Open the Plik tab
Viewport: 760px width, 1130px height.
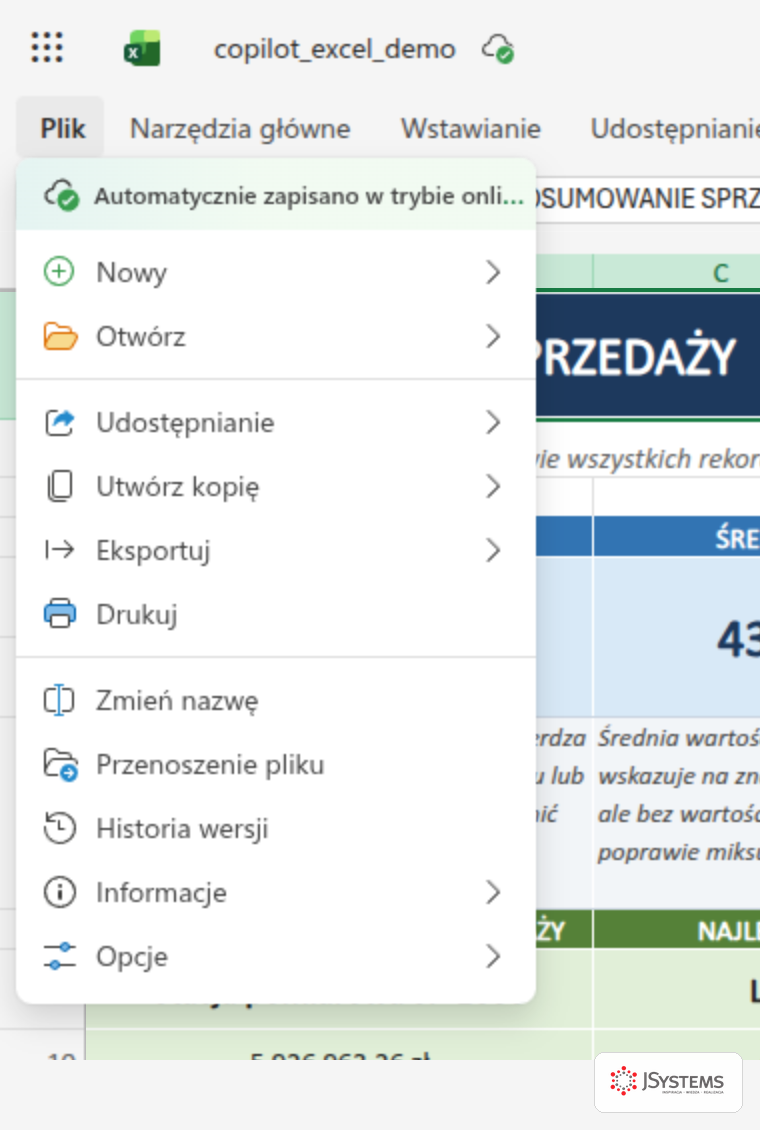pos(63,128)
